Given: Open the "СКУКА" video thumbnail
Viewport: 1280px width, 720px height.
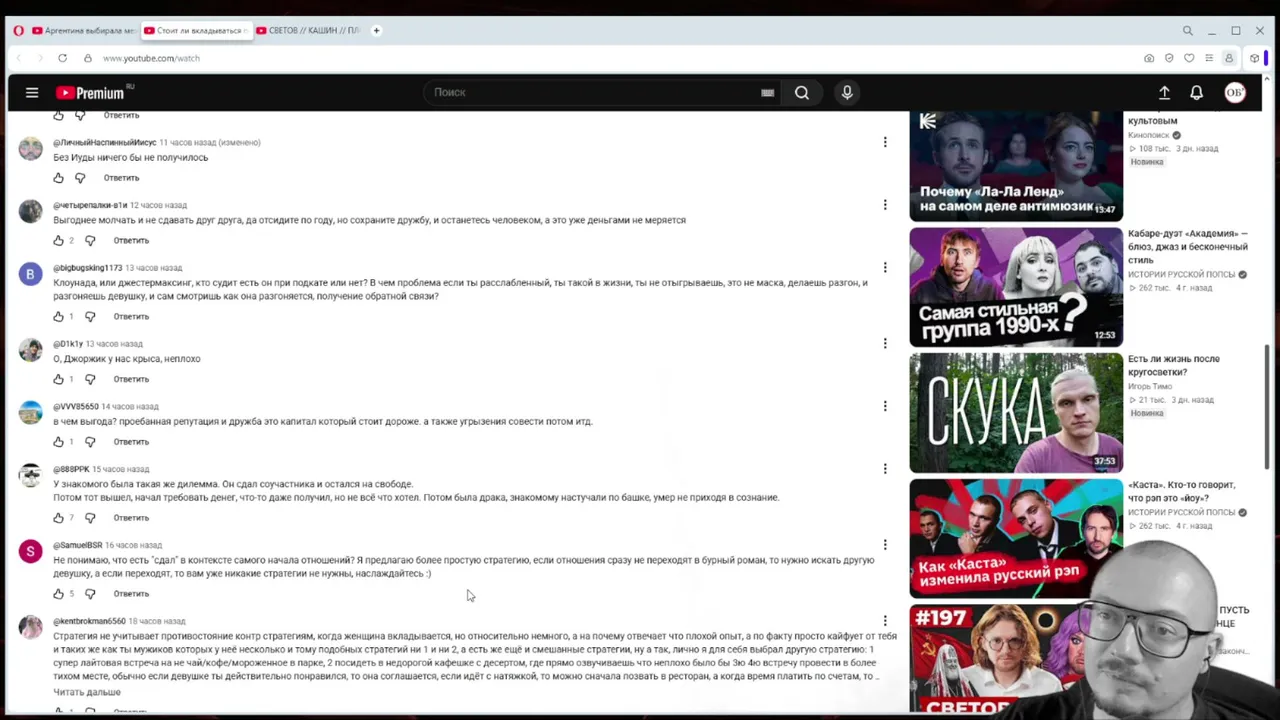Looking at the screenshot, I should pyautogui.click(x=1016, y=413).
